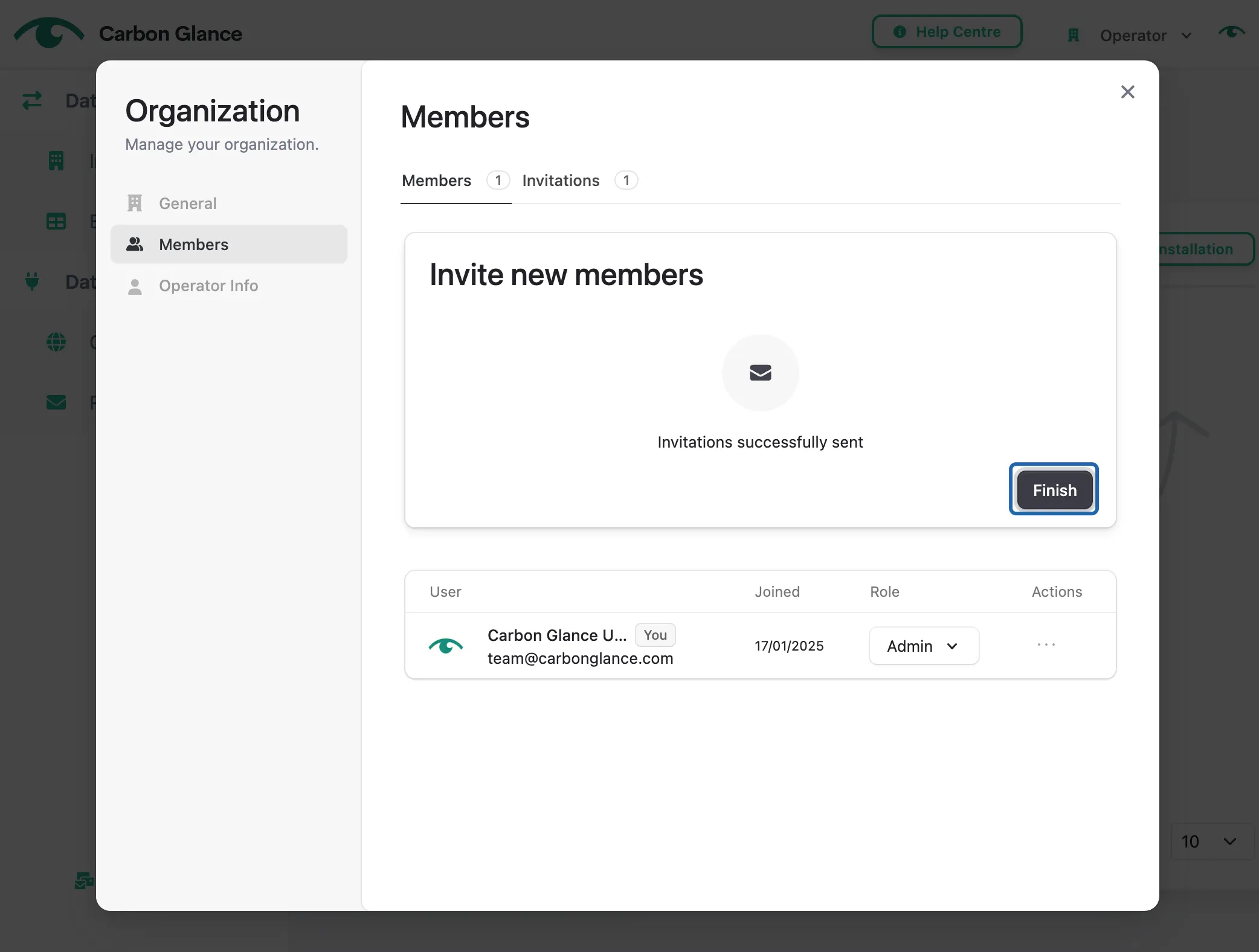Click the Members people icon
Screen dimensions: 1259x952
click(x=135, y=244)
